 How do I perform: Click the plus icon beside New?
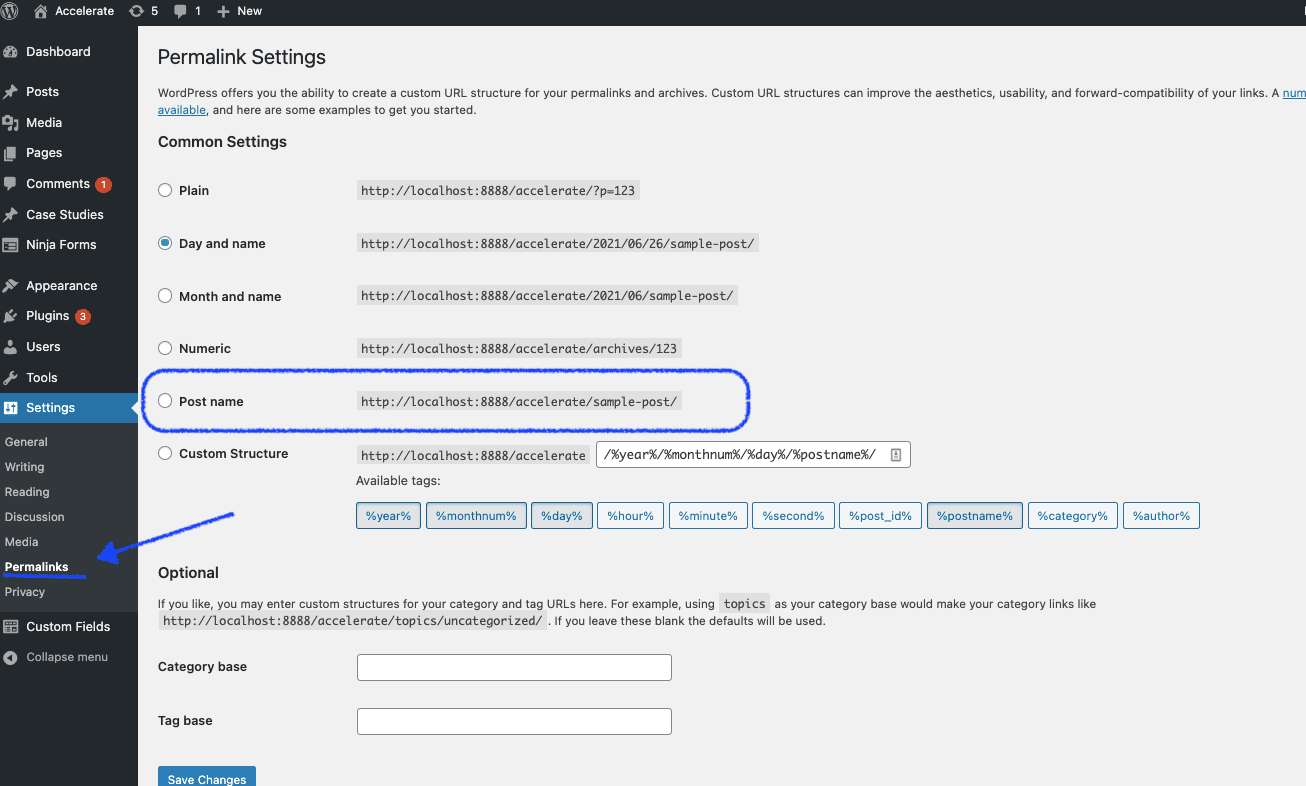tap(223, 11)
